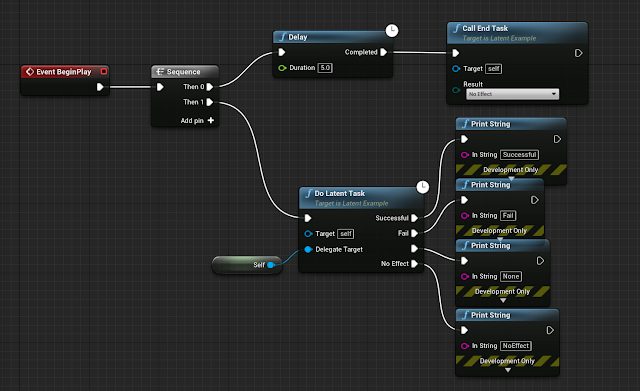Click the Fail output pin on Do Latent Task
This screenshot has width=640, height=391.
coord(415,233)
